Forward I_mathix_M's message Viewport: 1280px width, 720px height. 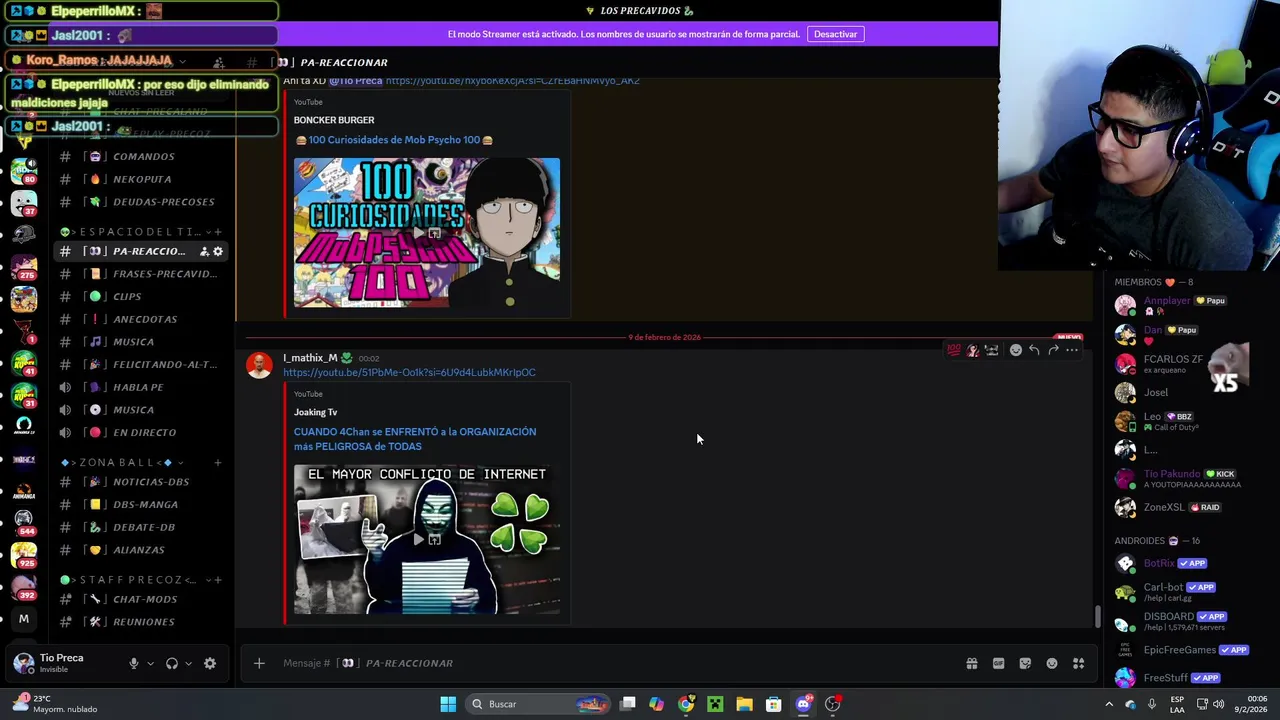[x=1053, y=350]
